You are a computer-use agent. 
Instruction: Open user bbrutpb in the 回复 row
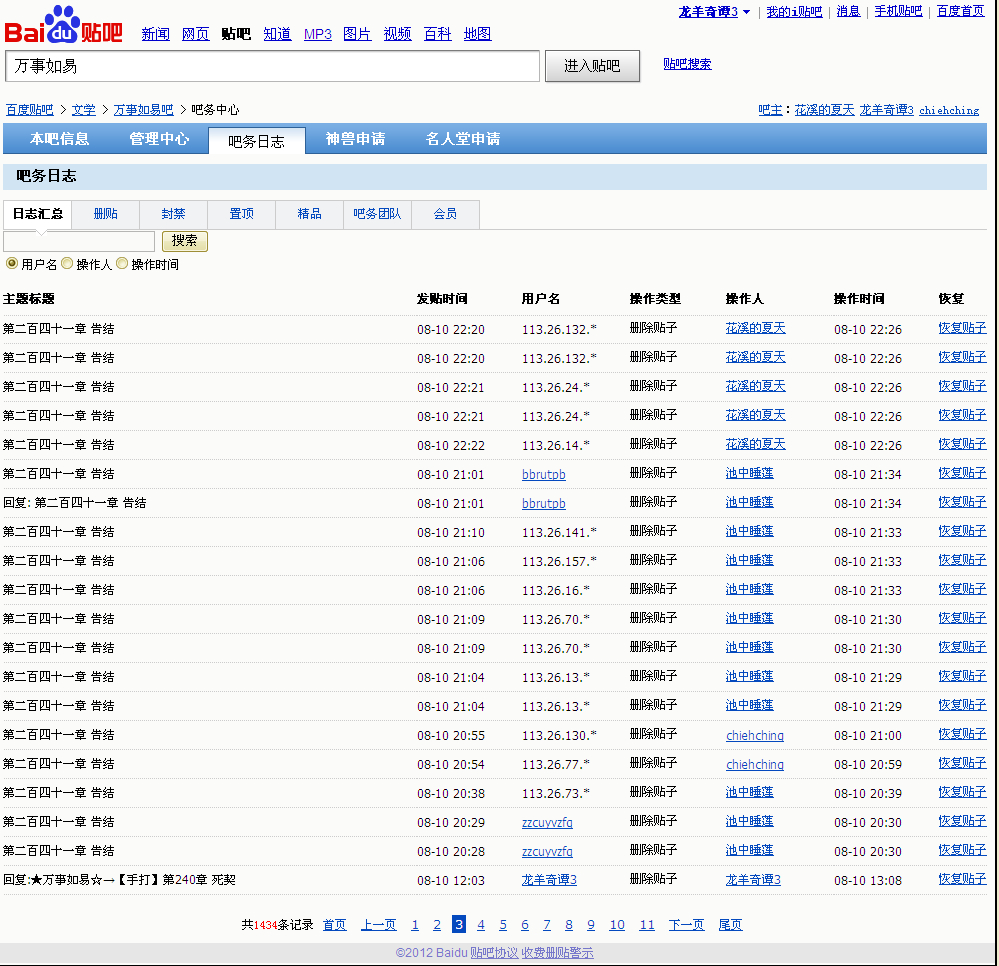pos(543,503)
